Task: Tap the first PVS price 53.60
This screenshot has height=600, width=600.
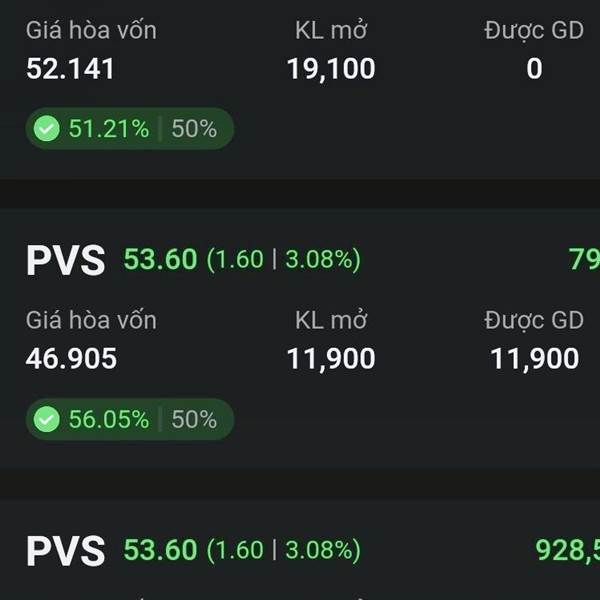Action: (160, 259)
